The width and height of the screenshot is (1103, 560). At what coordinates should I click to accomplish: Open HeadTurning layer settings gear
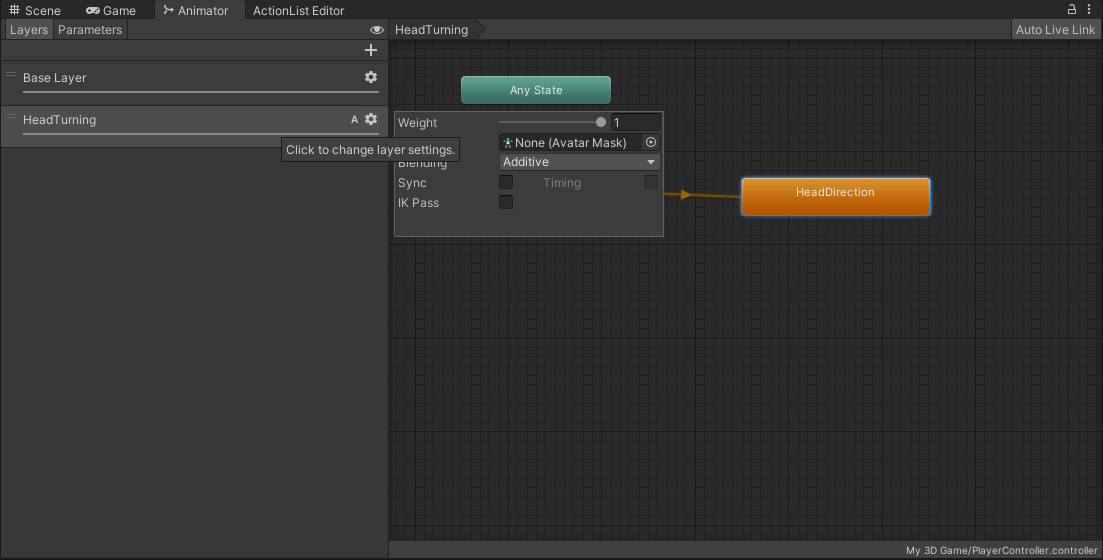(x=371, y=120)
